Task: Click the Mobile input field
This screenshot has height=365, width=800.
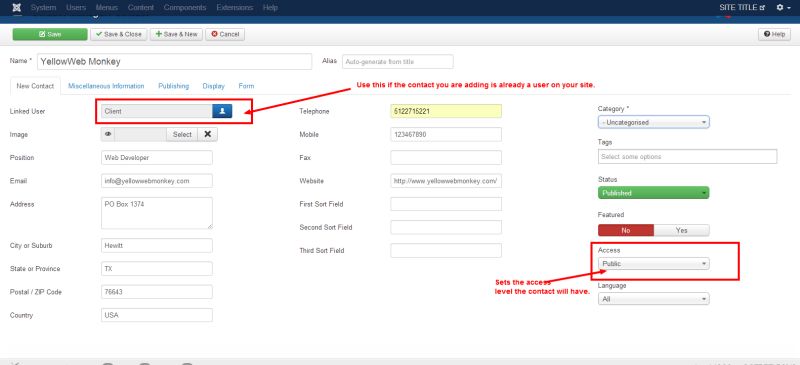Action: point(446,134)
